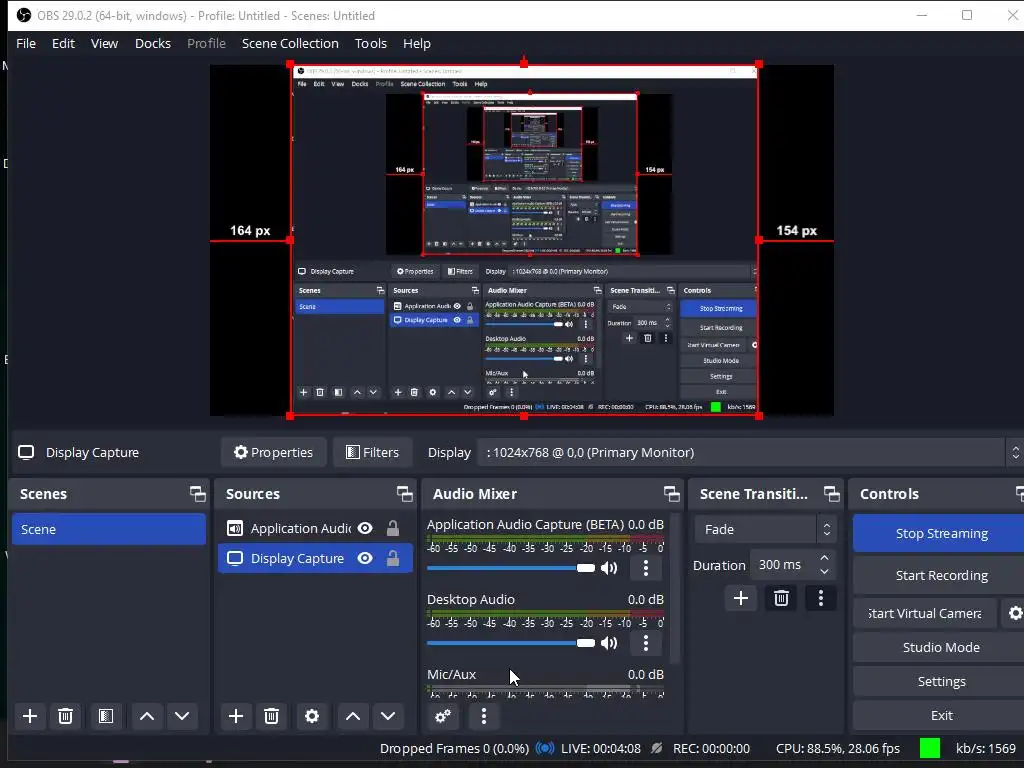Open the Tools menu

[371, 44]
